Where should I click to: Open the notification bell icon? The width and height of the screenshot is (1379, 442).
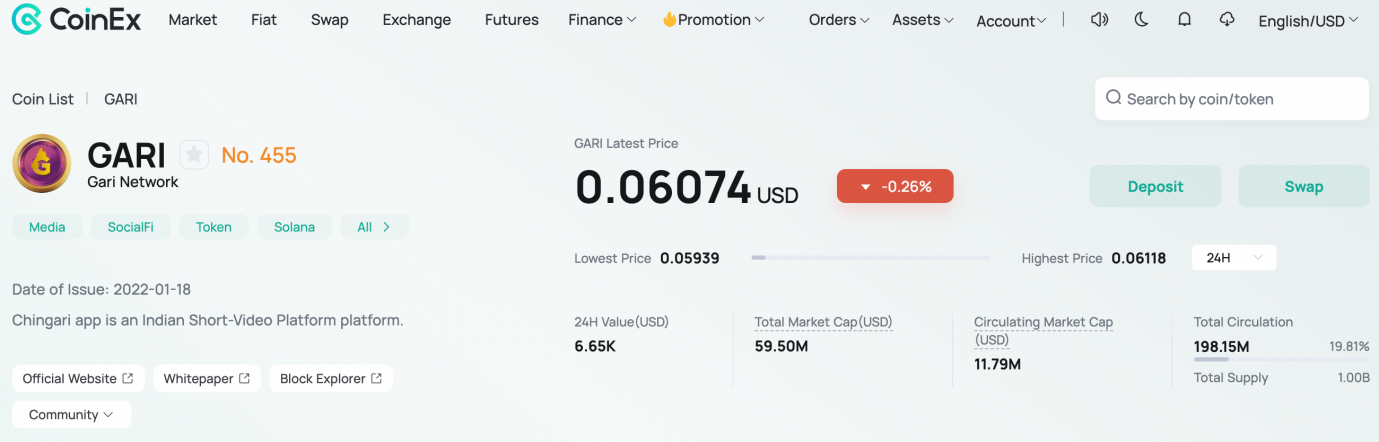[x=1184, y=20]
